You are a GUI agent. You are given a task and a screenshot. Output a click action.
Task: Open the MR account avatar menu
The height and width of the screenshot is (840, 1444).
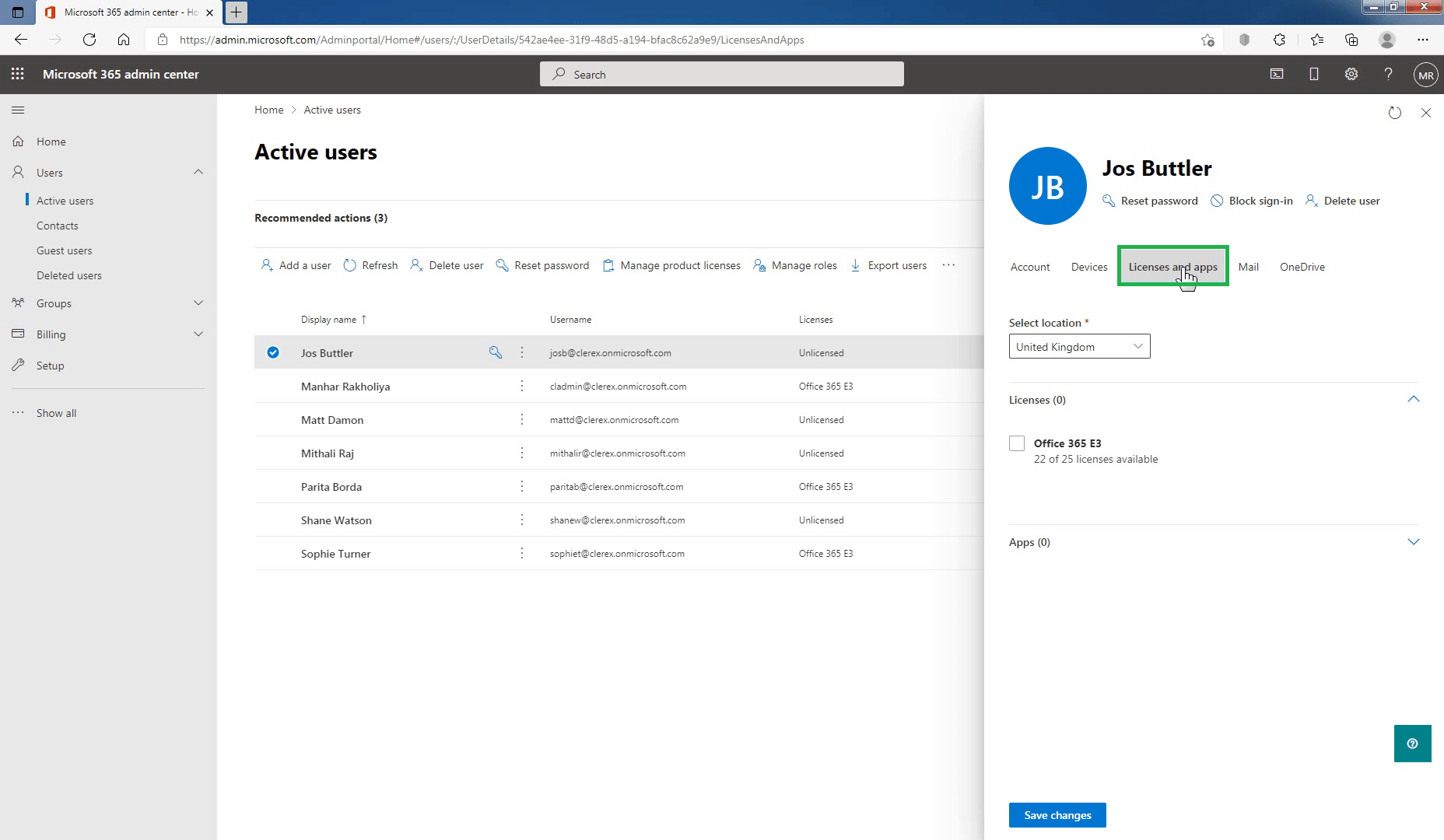point(1426,75)
